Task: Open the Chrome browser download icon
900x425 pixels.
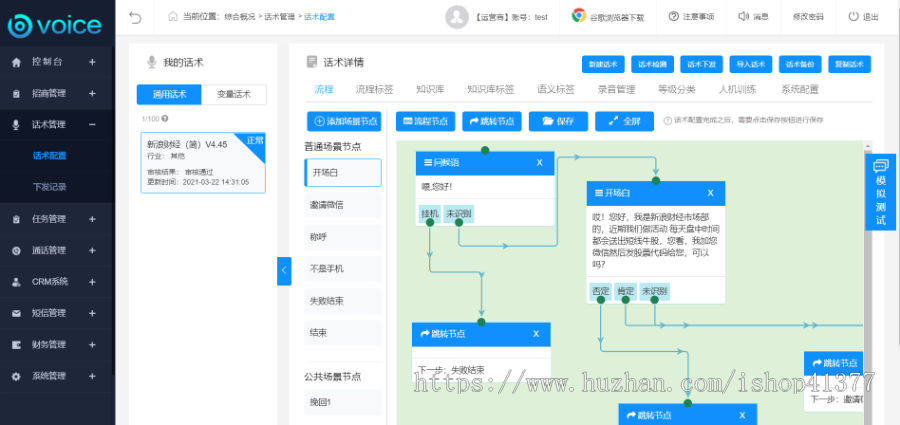Action: tap(579, 16)
